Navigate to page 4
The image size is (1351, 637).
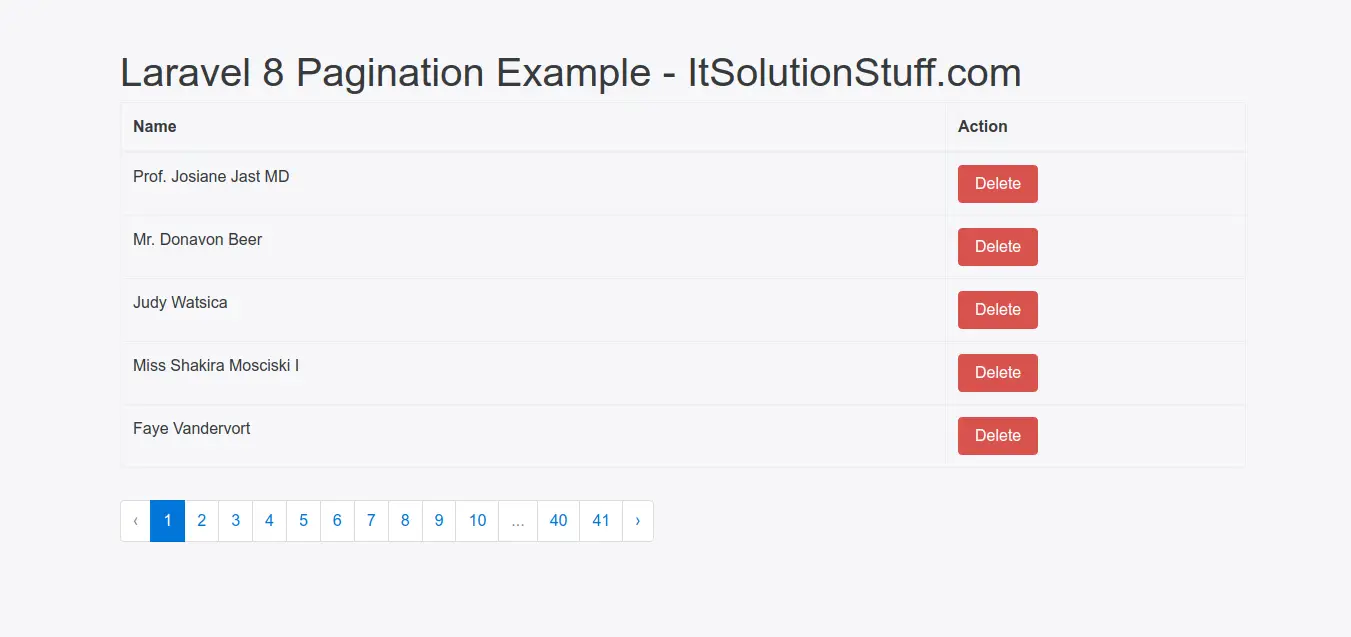(269, 520)
